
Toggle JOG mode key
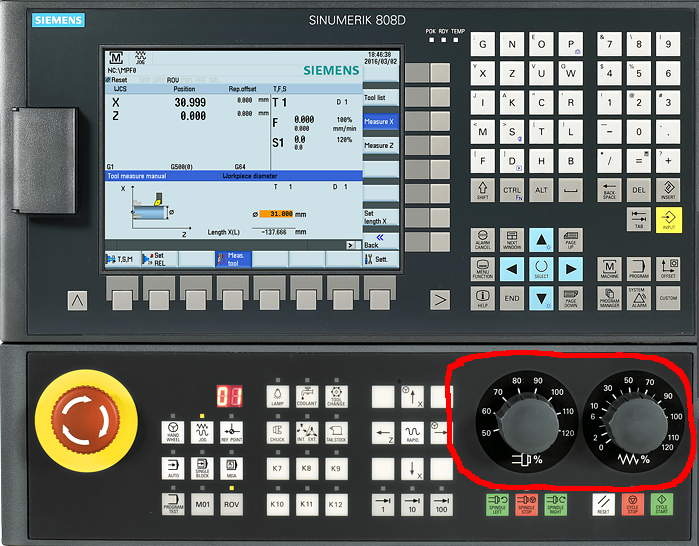(202, 431)
